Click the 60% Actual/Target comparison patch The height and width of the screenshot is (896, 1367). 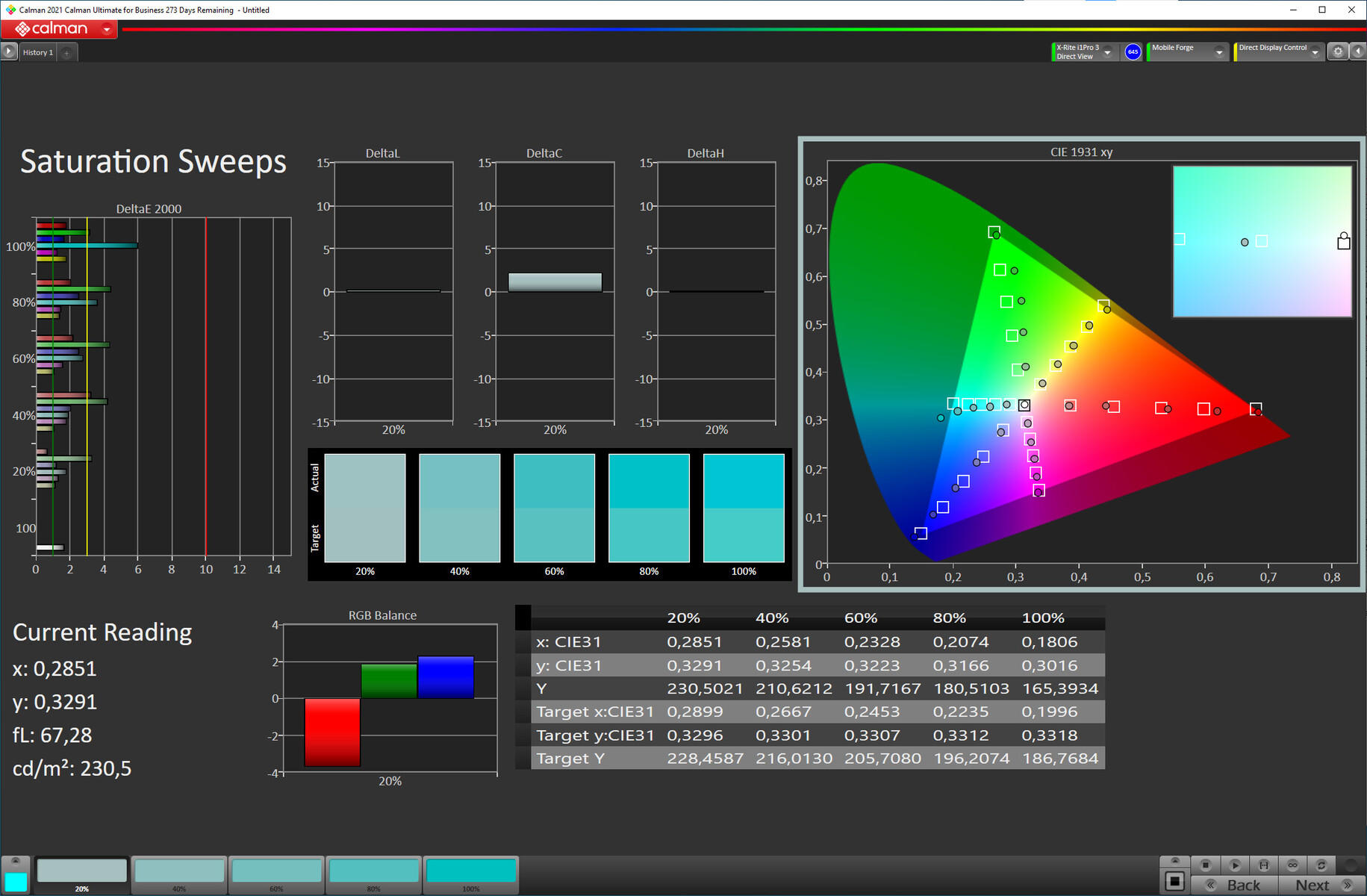point(554,508)
